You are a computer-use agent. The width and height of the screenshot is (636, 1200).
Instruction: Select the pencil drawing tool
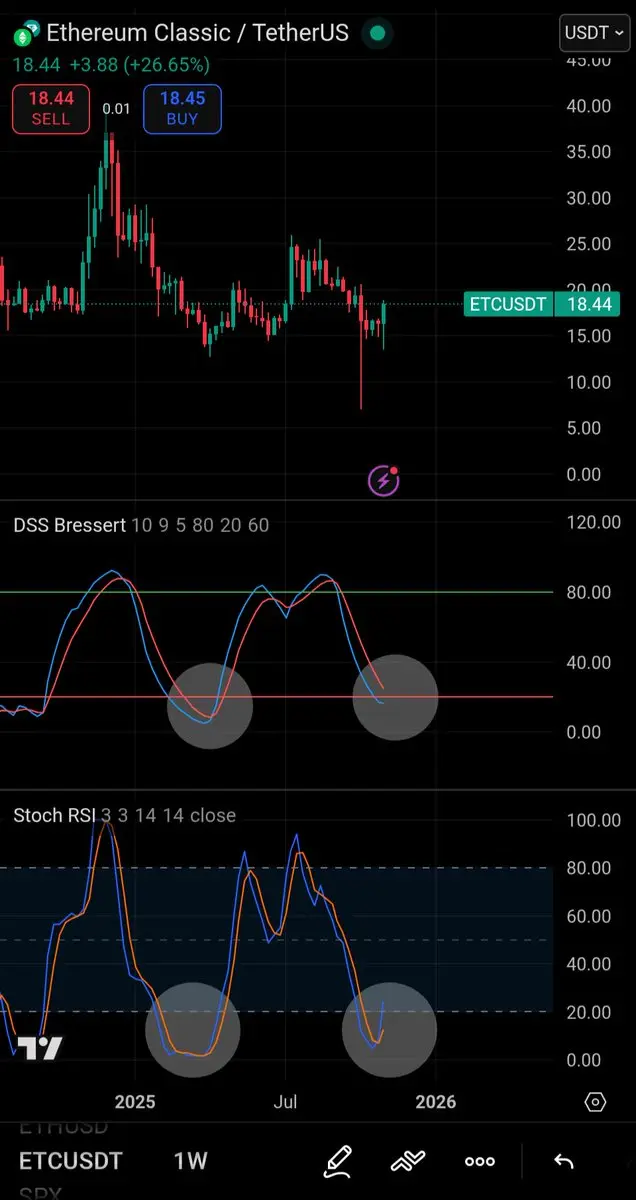coord(338,1161)
